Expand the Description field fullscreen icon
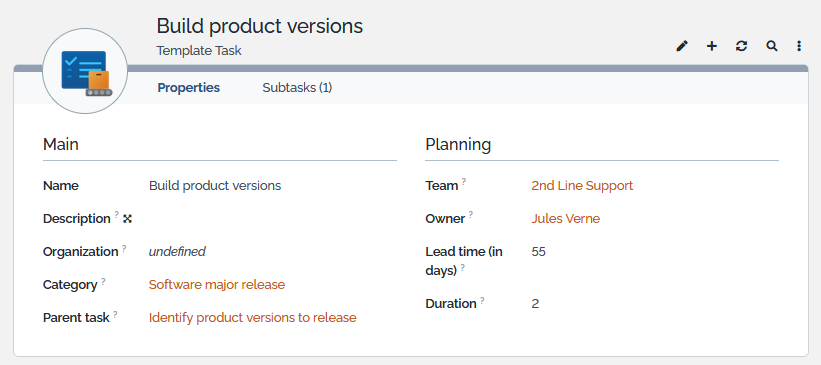Image resolution: width=821 pixels, height=365 pixels. click(127, 219)
